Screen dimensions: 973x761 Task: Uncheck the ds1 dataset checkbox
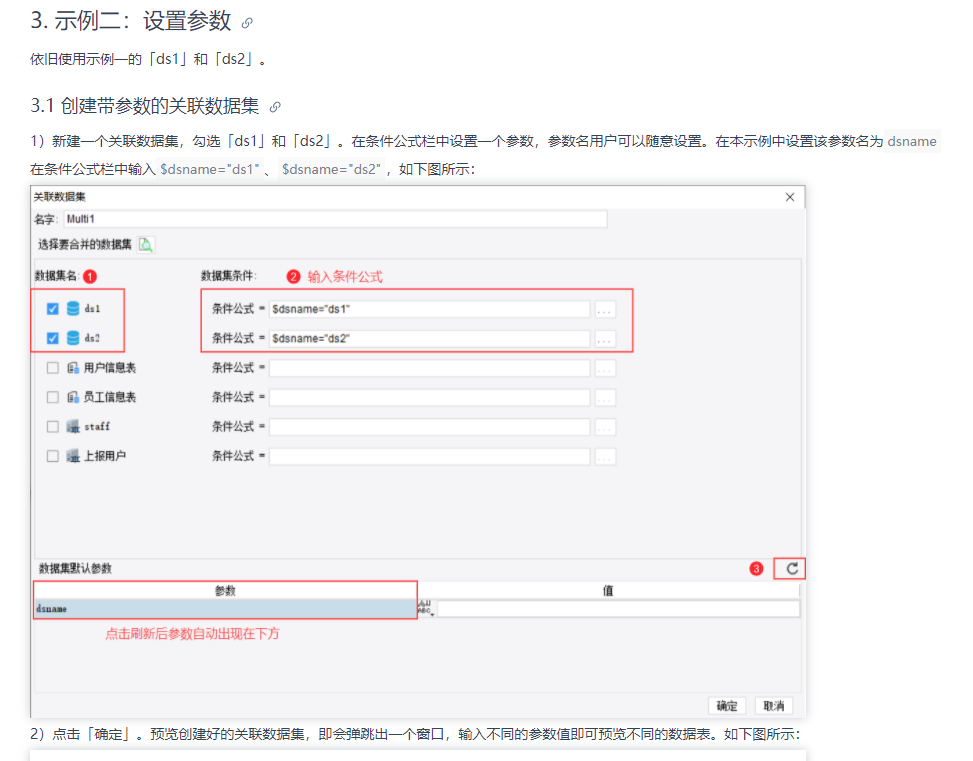pos(53,308)
